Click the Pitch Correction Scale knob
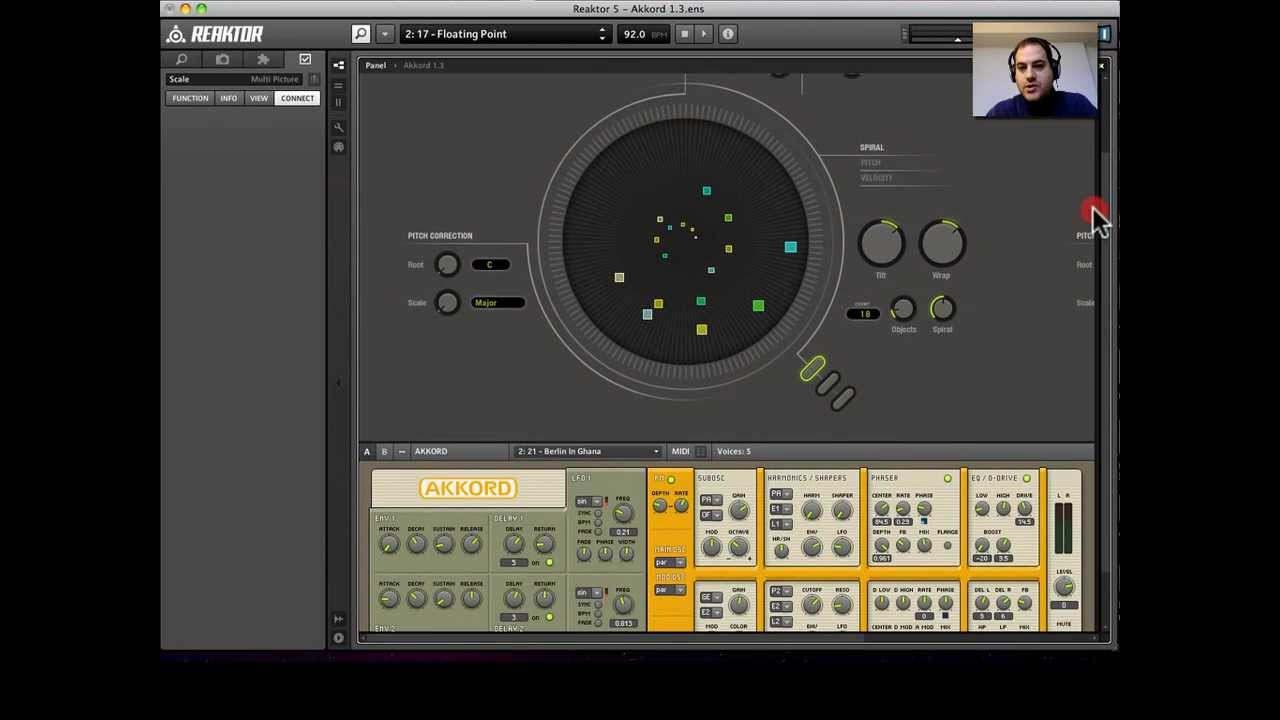This screenshot has width=1280, height=720. pos(447,303)
